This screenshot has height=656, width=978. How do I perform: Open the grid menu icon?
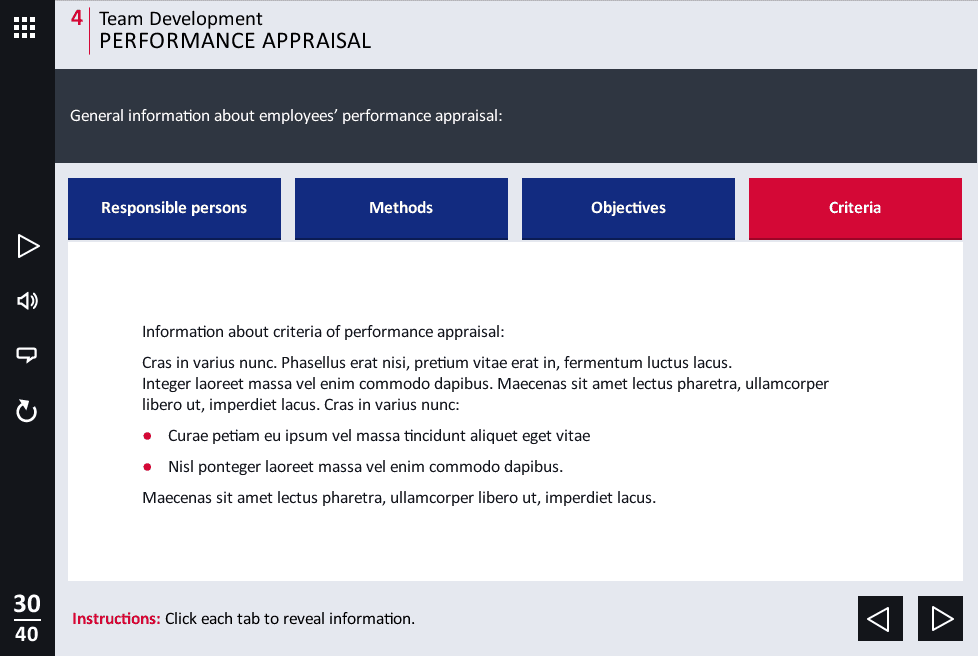pyautogui.click(x=25, y=27)
